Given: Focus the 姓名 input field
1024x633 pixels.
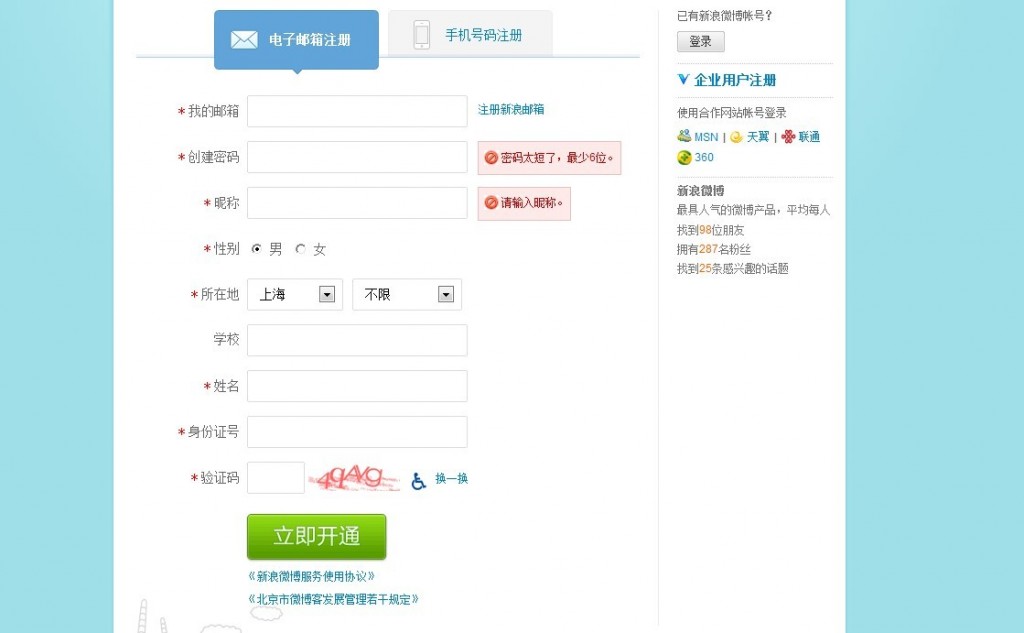Looking at the screenshot, I should (357, 386).
